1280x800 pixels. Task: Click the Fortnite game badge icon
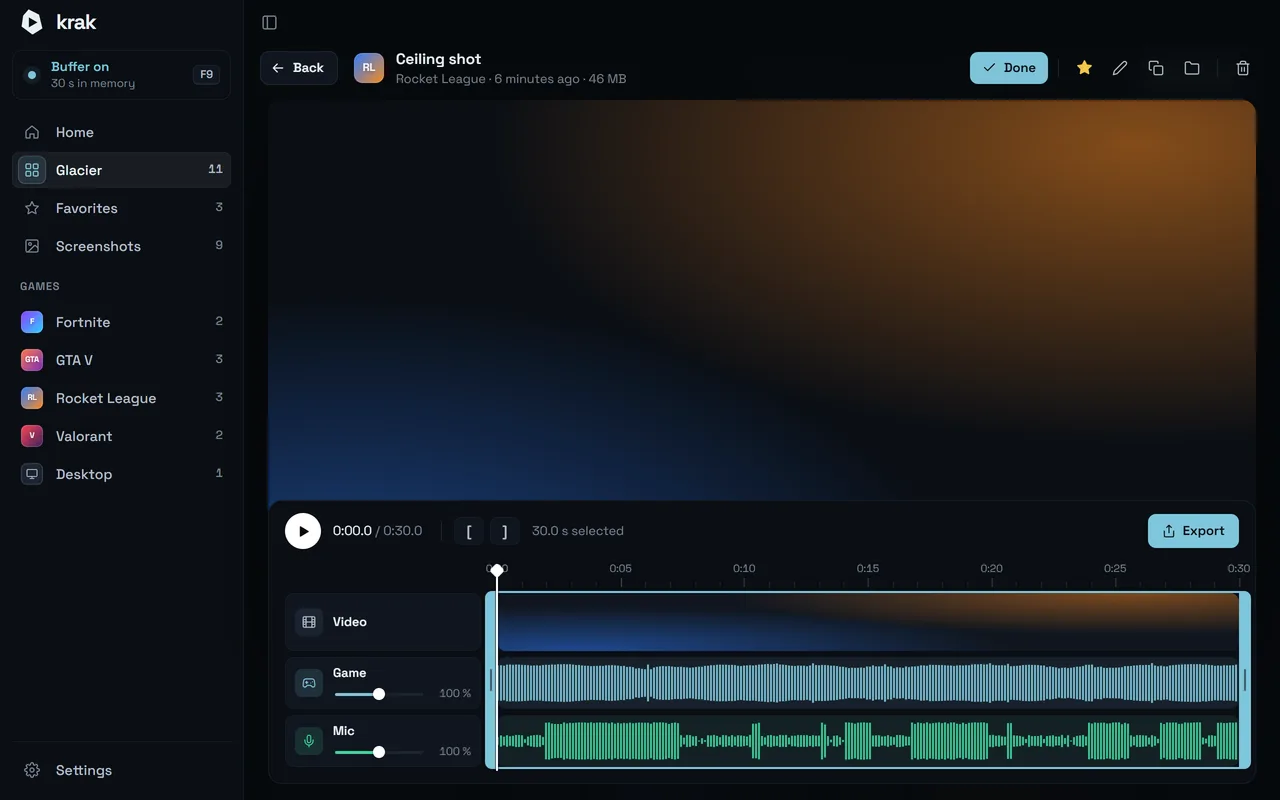[32, 322]
